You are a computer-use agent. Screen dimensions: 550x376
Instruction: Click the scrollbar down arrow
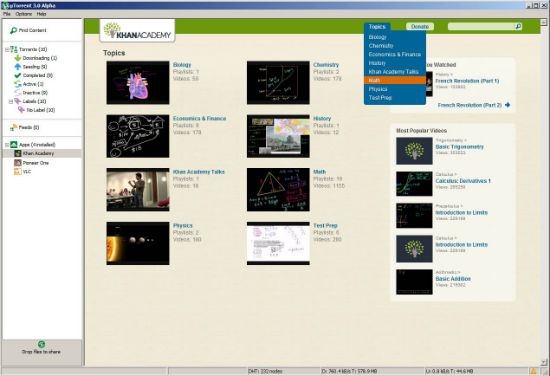tap(544, 362)
